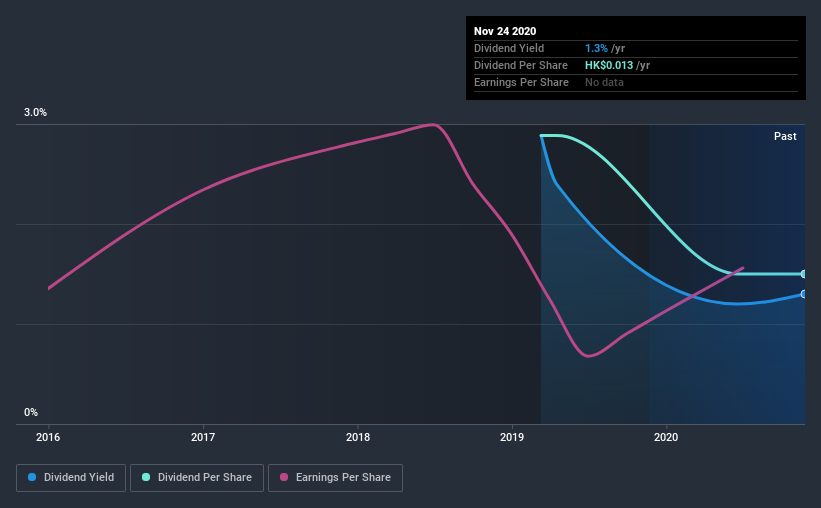Toggle the Earnings Per Share legend button

point(336,478)
